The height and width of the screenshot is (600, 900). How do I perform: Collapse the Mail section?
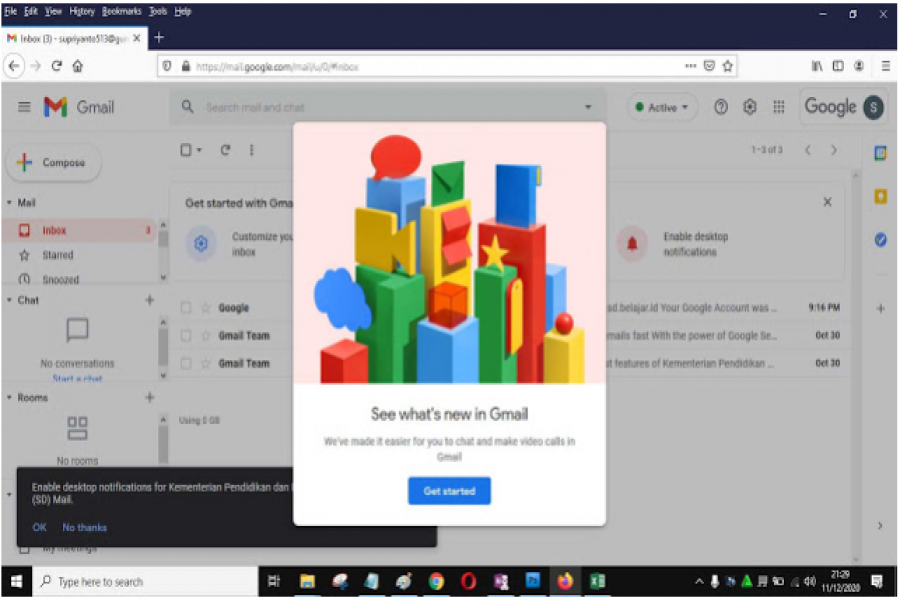tap(9, 203)
